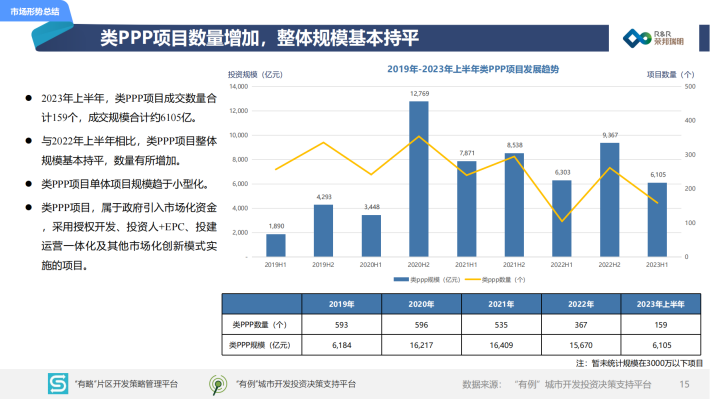The image size is (710, 399).
Task: Click the table cell showing 16,409
Action: pyautogui.click(x=501, y=345)
